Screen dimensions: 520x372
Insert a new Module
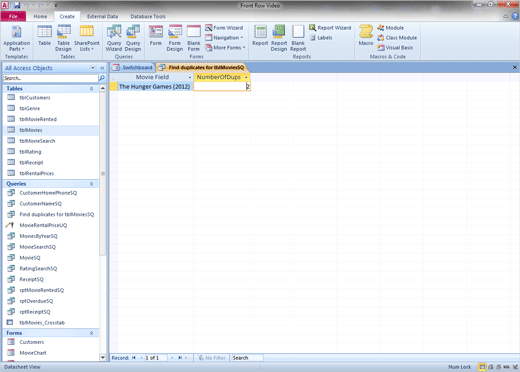click(391, 28)
